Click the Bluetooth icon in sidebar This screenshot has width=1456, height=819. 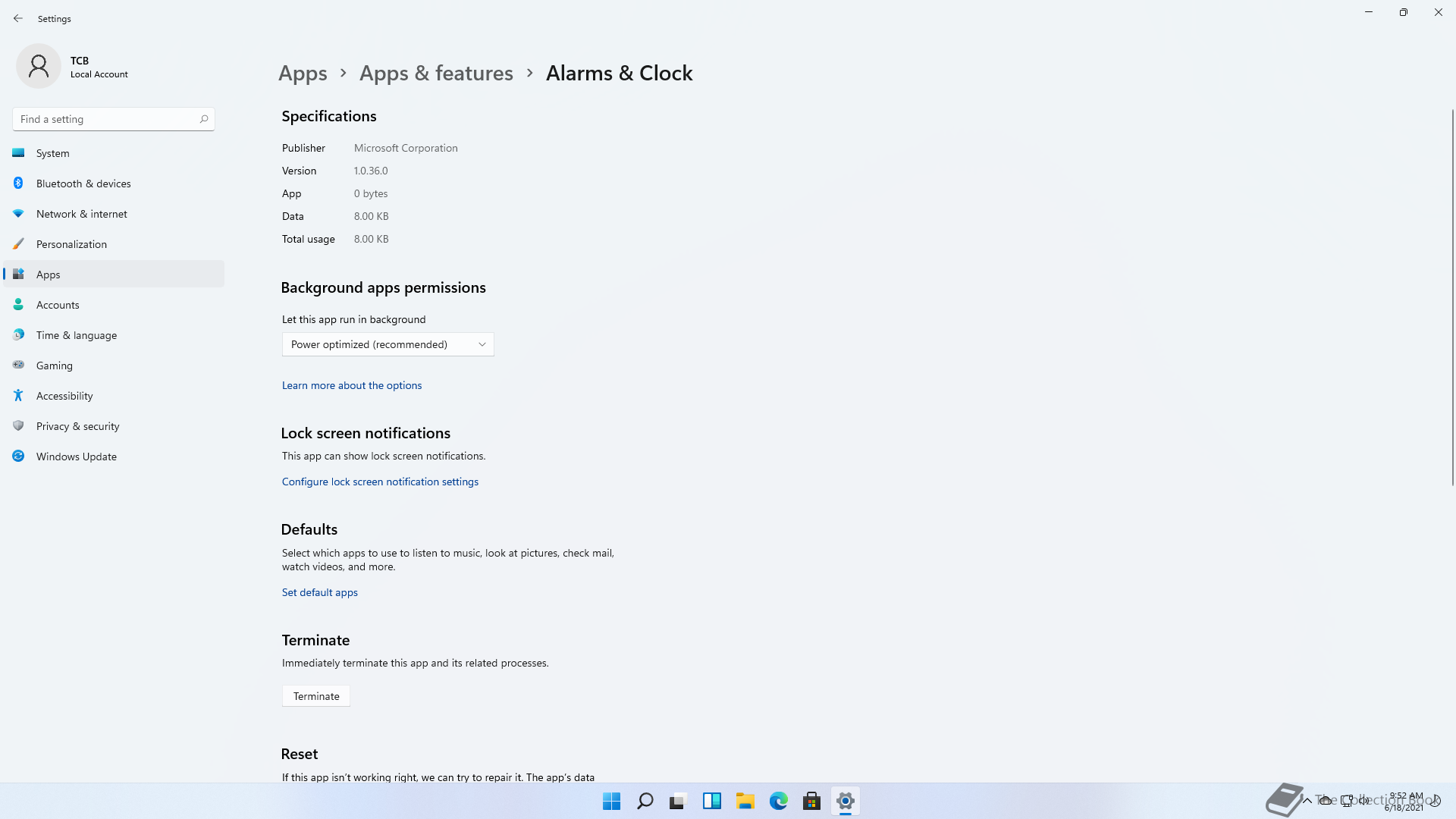[18, 183]
